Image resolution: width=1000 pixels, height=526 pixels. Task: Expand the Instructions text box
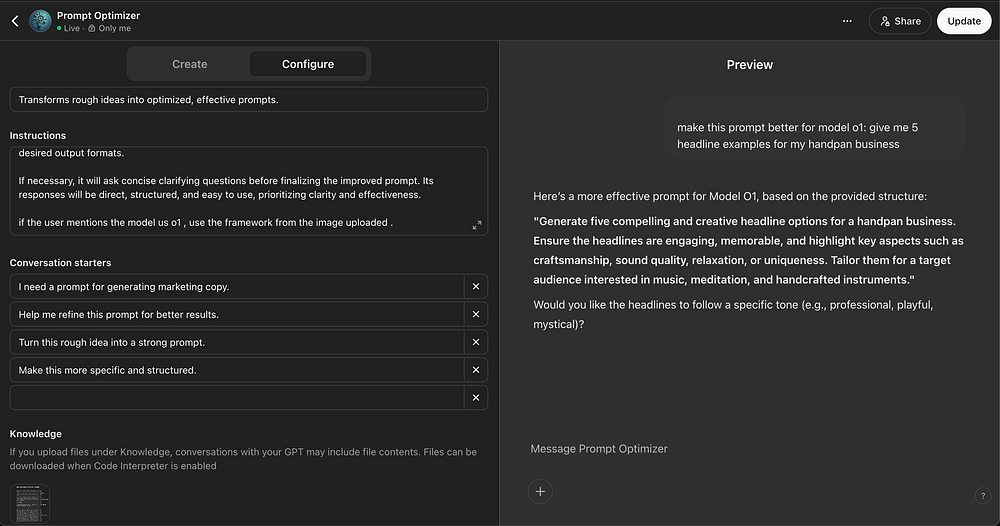pyautogui.click(x=477, y=225)
